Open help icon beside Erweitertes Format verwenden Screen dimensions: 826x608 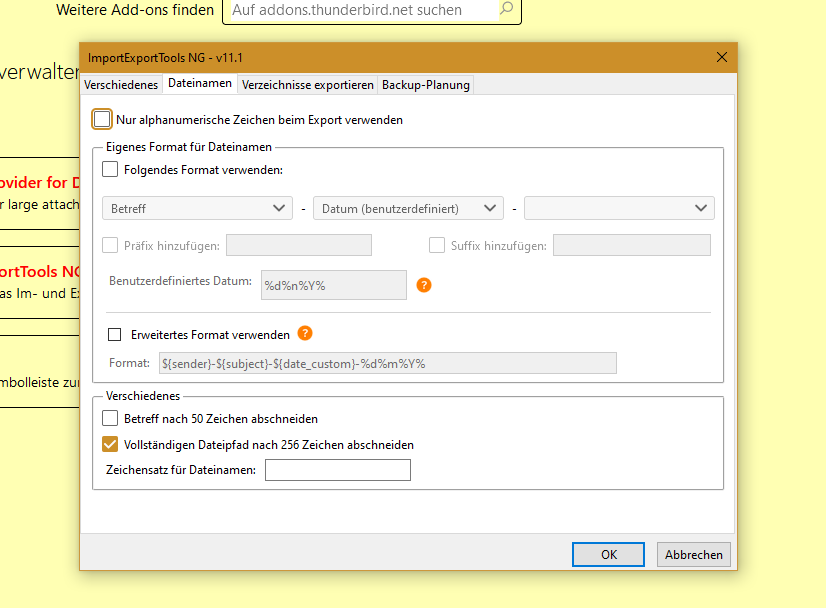coord(304,334)
